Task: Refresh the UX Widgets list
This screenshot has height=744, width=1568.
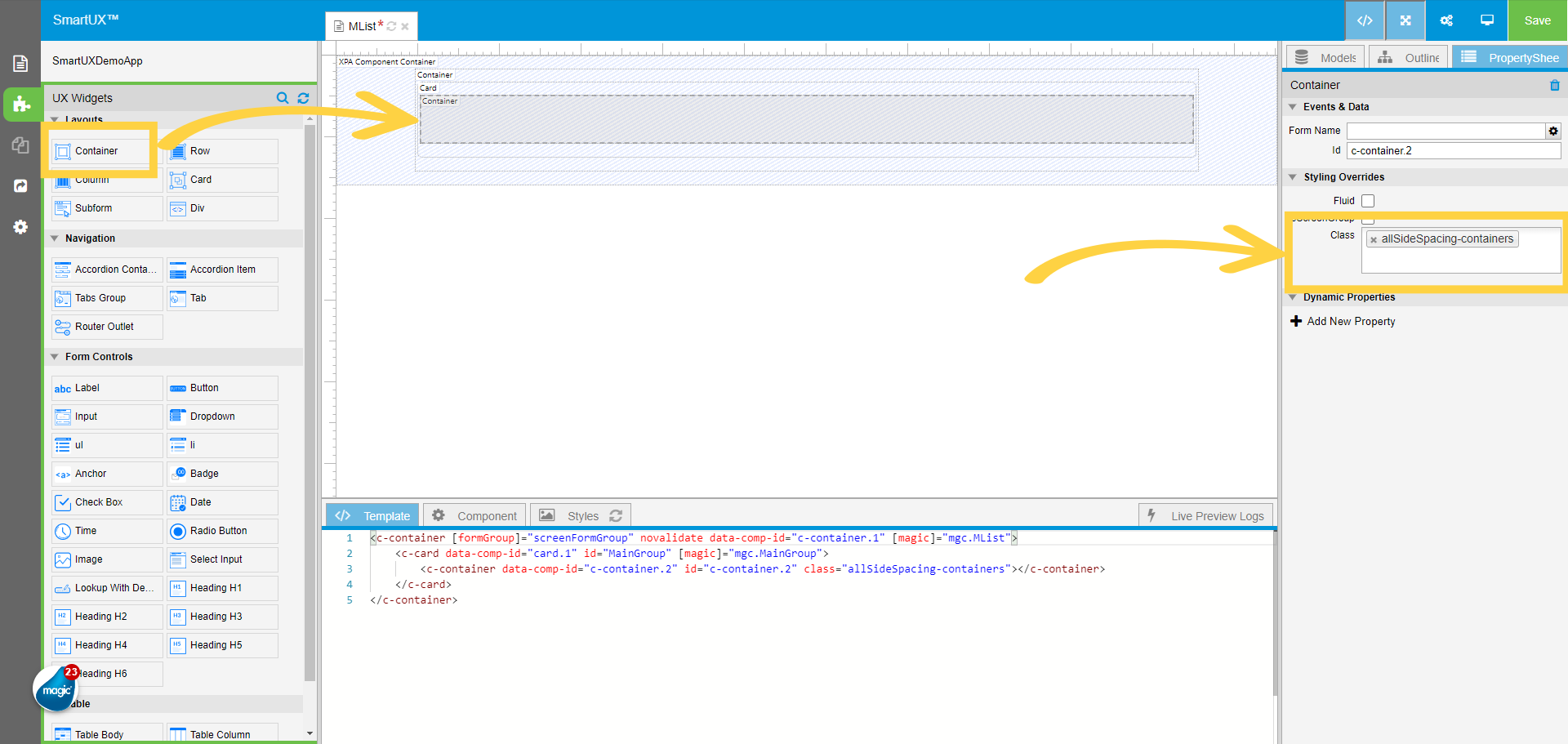Action: [x=304, y=98]
